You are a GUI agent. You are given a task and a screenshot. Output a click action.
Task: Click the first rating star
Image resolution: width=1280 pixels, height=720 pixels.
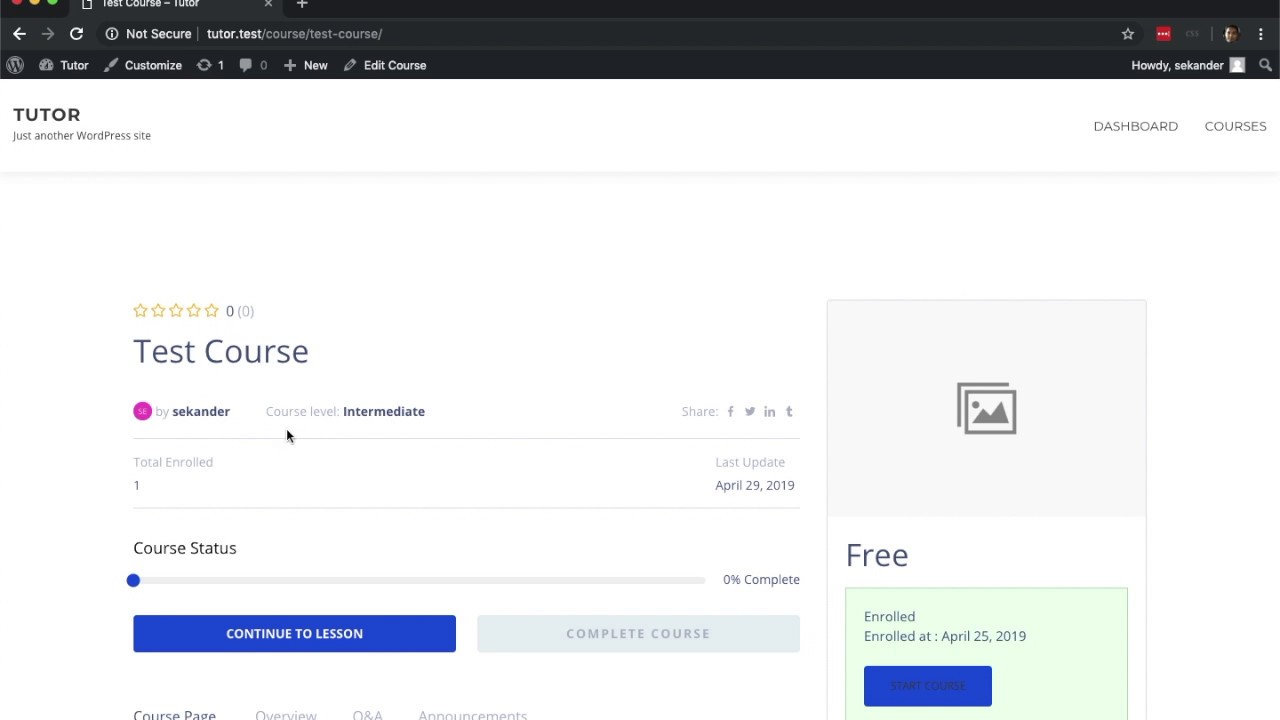pos(140,311)
